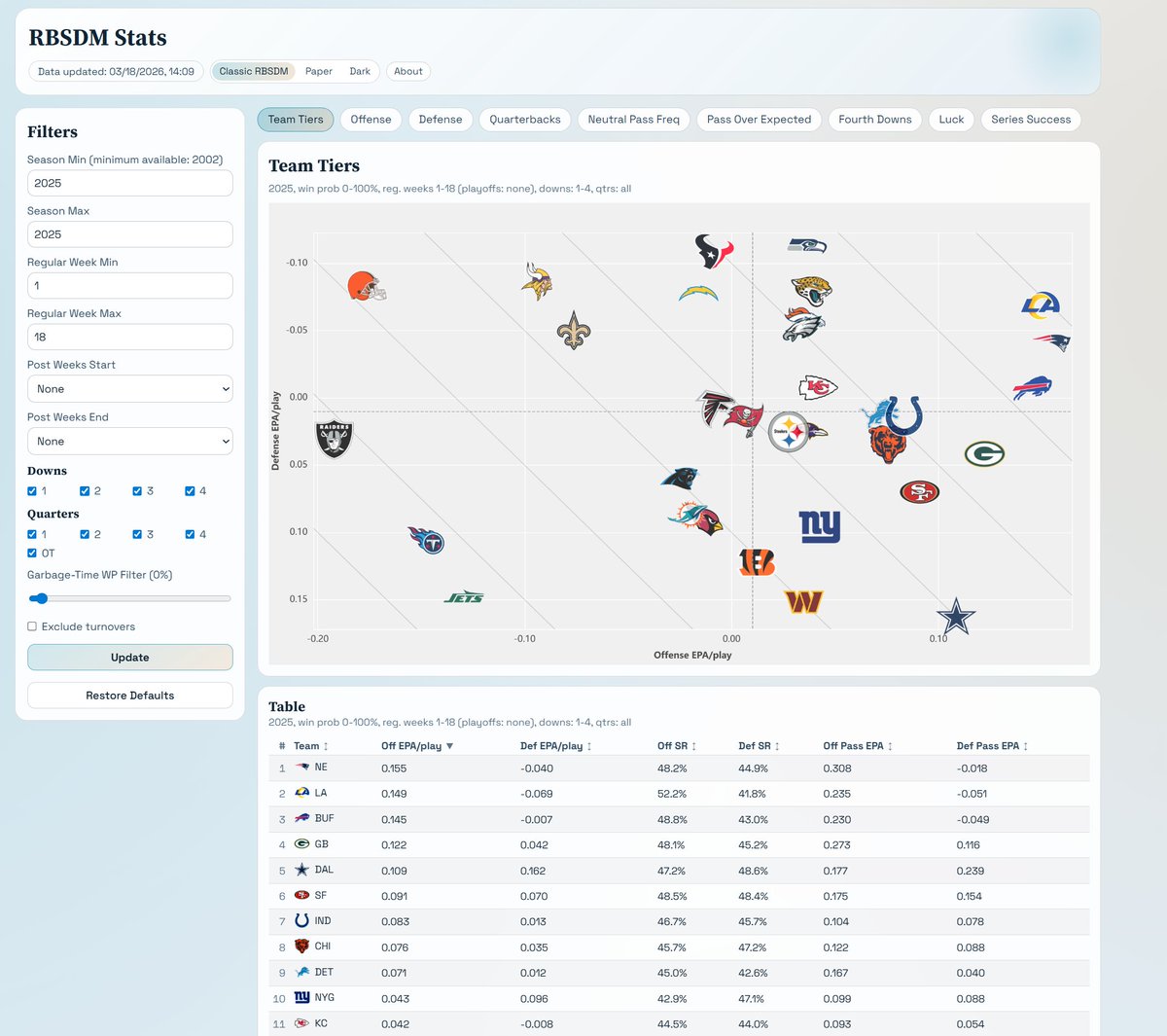Click the Carolina Panthers logo in chart

coord(680,478)
